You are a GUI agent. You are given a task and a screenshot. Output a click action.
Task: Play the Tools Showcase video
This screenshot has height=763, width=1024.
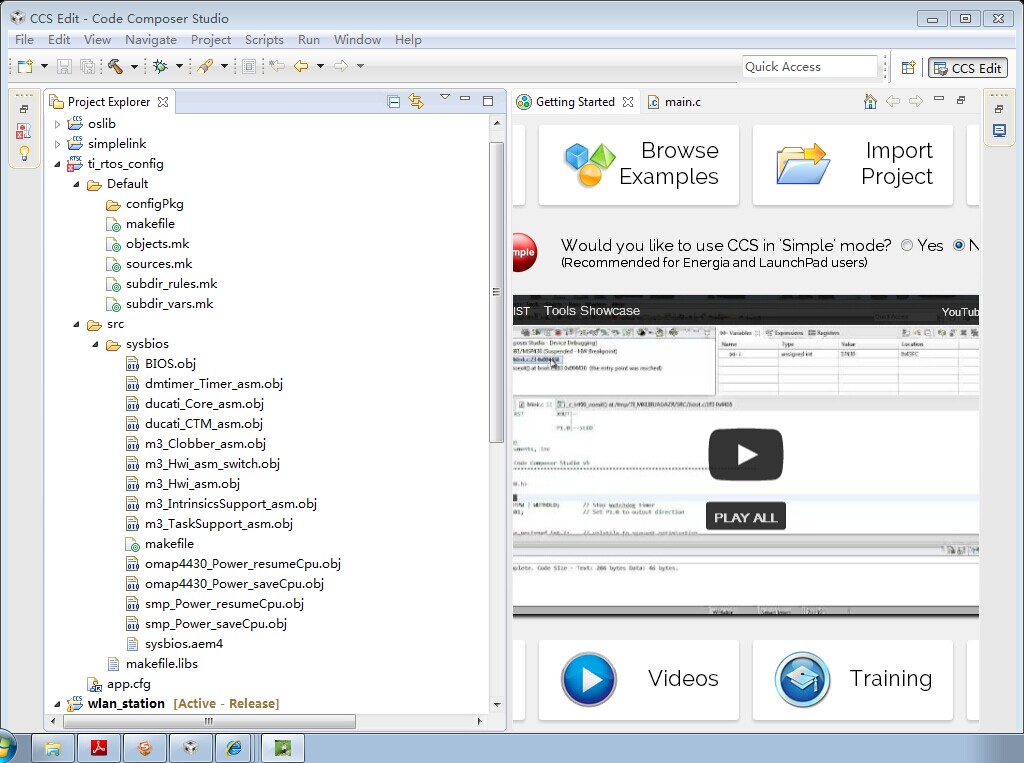[746, 455]
